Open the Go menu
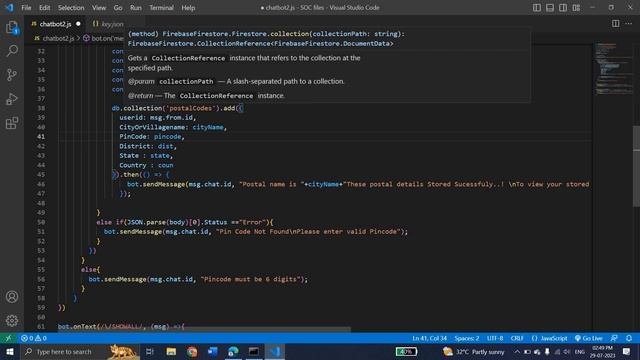The width and height of the screenshot is (640, 360). click(x=118, y=7)
